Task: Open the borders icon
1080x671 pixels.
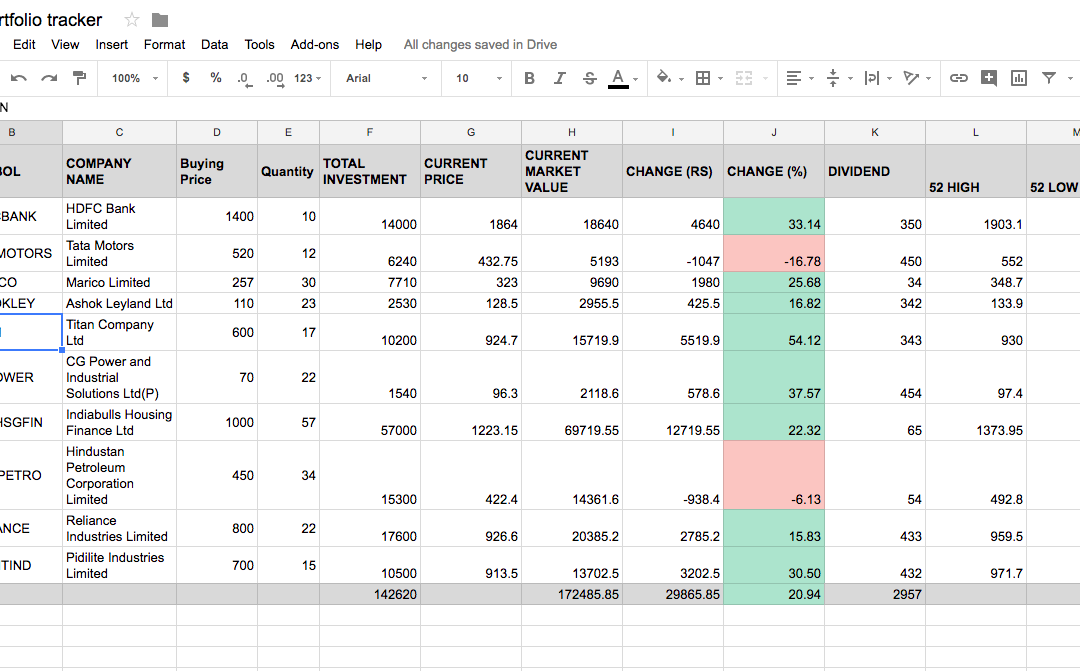Action: click(x=703, y=79)
